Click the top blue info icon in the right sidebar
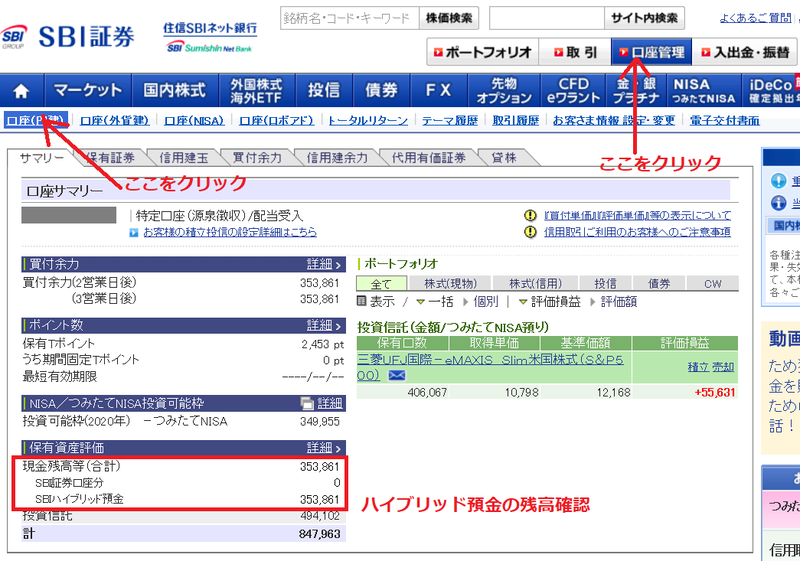The image size is (800, 561). click(778, 181)
